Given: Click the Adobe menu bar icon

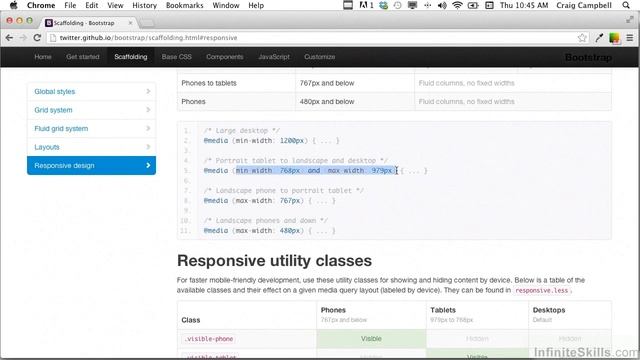Looking at the screenshot, I should click(366, 5).
